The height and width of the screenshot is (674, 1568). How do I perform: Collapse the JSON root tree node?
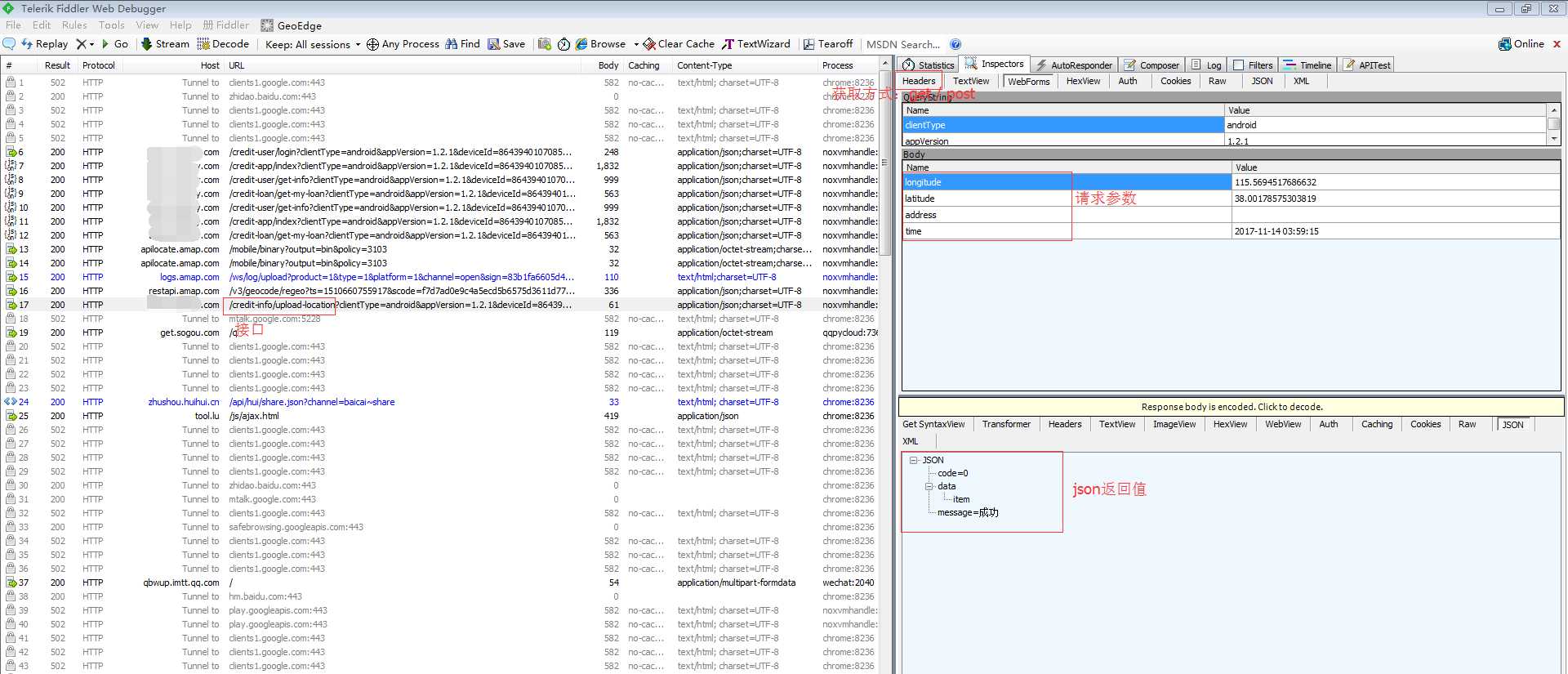pos(914,460)
